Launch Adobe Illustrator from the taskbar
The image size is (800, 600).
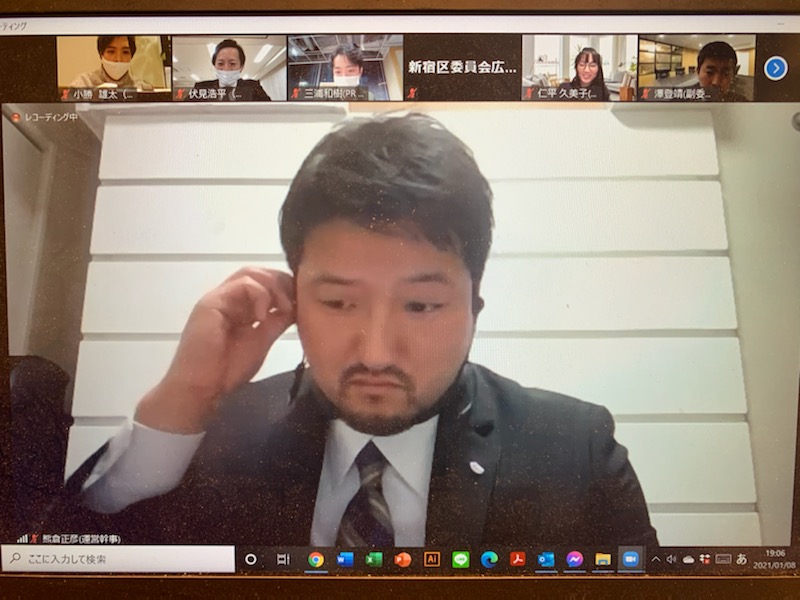[432, 559]
